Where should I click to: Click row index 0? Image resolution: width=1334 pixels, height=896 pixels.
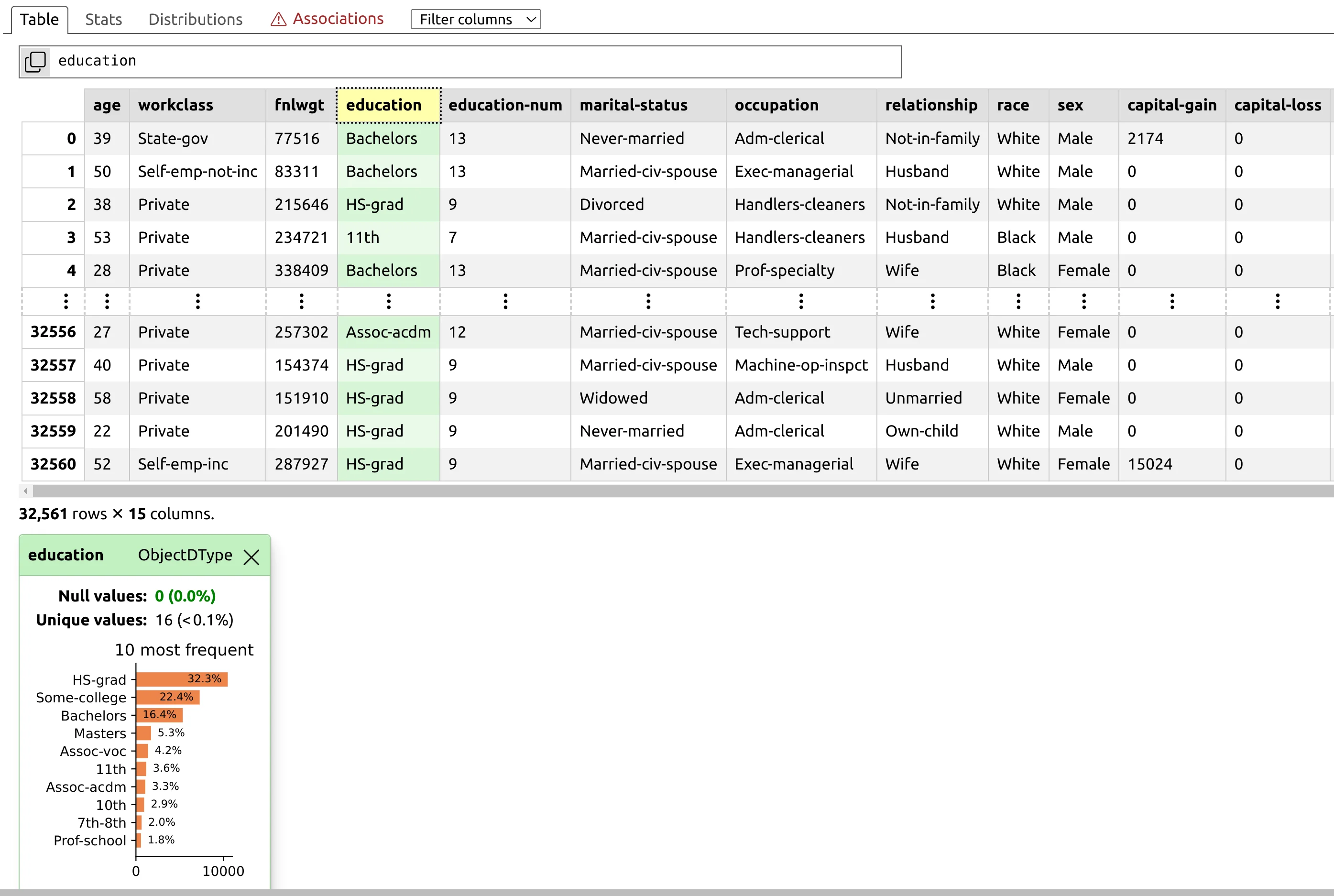point(53,138)
